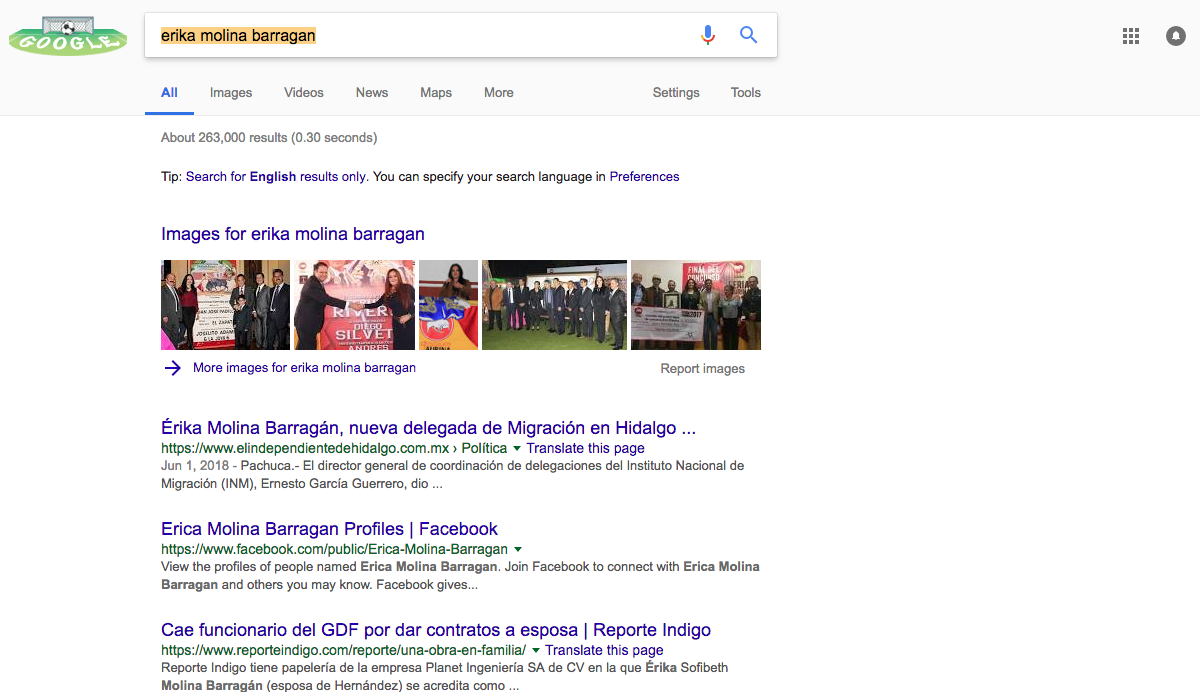Expand dropdown arrow next to Facebook URL
This screenshot has height=692, width=1200.
click(518, 550)
